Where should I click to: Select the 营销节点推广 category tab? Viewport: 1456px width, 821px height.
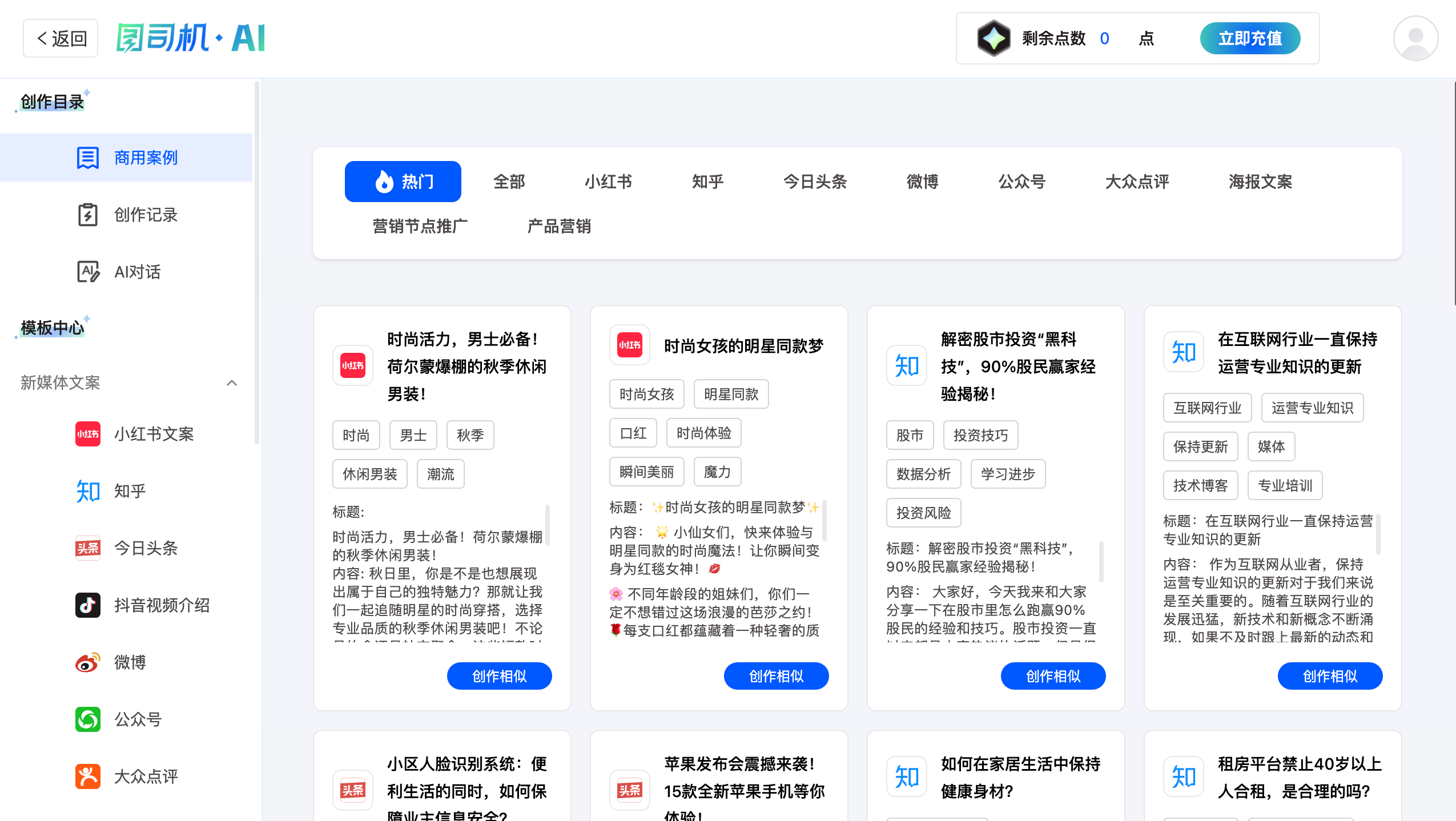tap(420, 226)
